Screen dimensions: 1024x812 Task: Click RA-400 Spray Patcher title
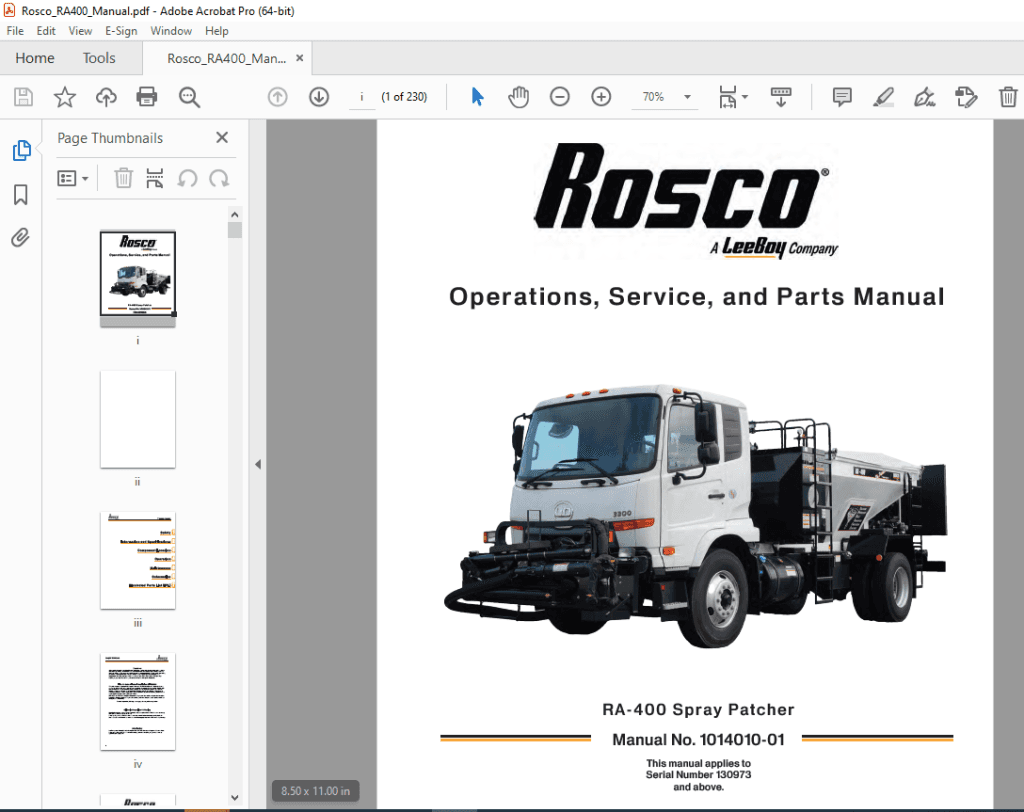[x=698, y=709]
